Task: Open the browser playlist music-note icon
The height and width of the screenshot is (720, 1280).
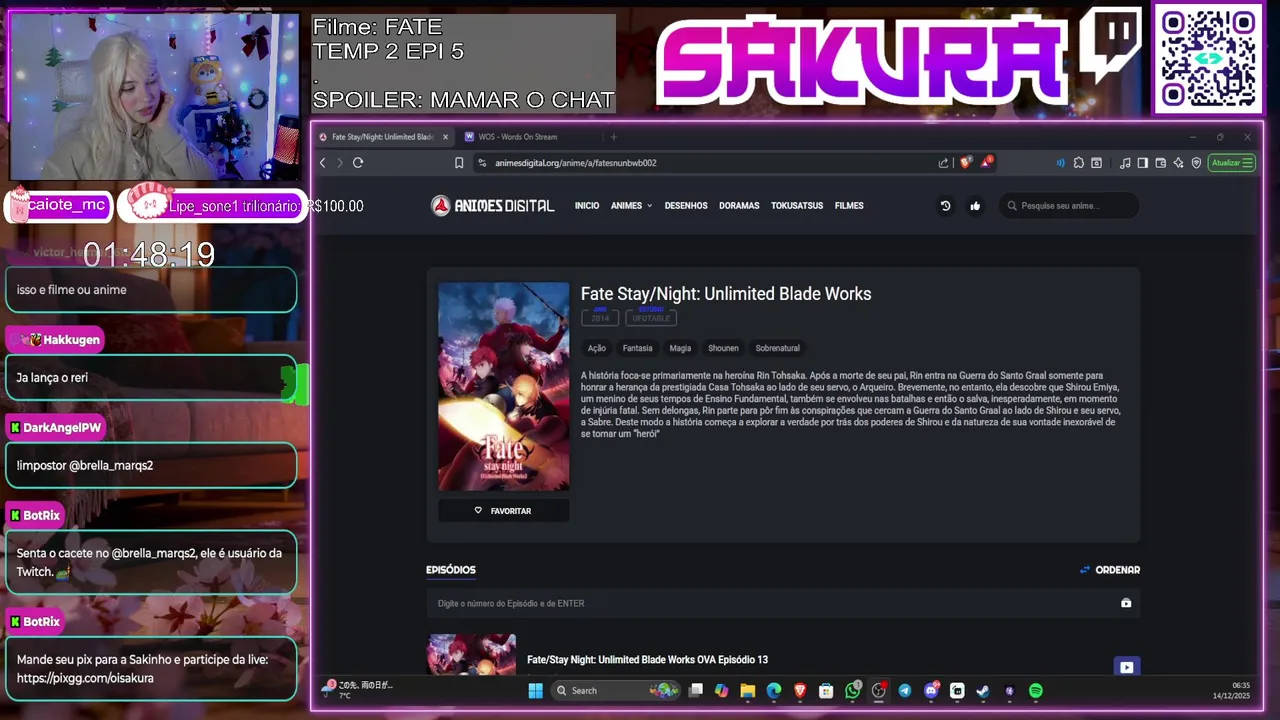Action: click(x=1126, y=163)
